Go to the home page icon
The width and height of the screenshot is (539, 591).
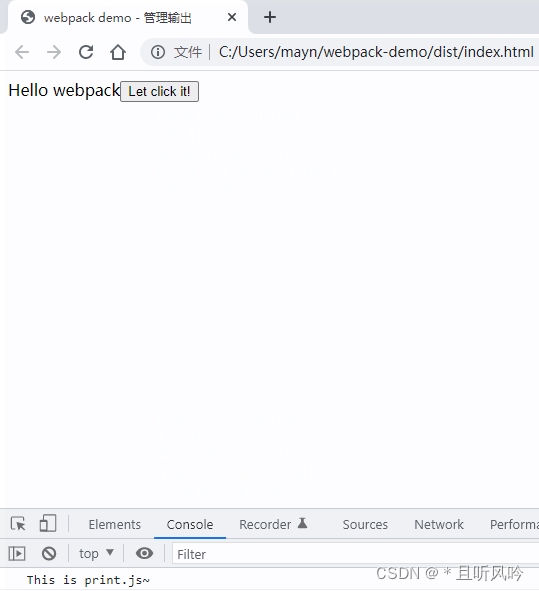[x=118, y=52]
